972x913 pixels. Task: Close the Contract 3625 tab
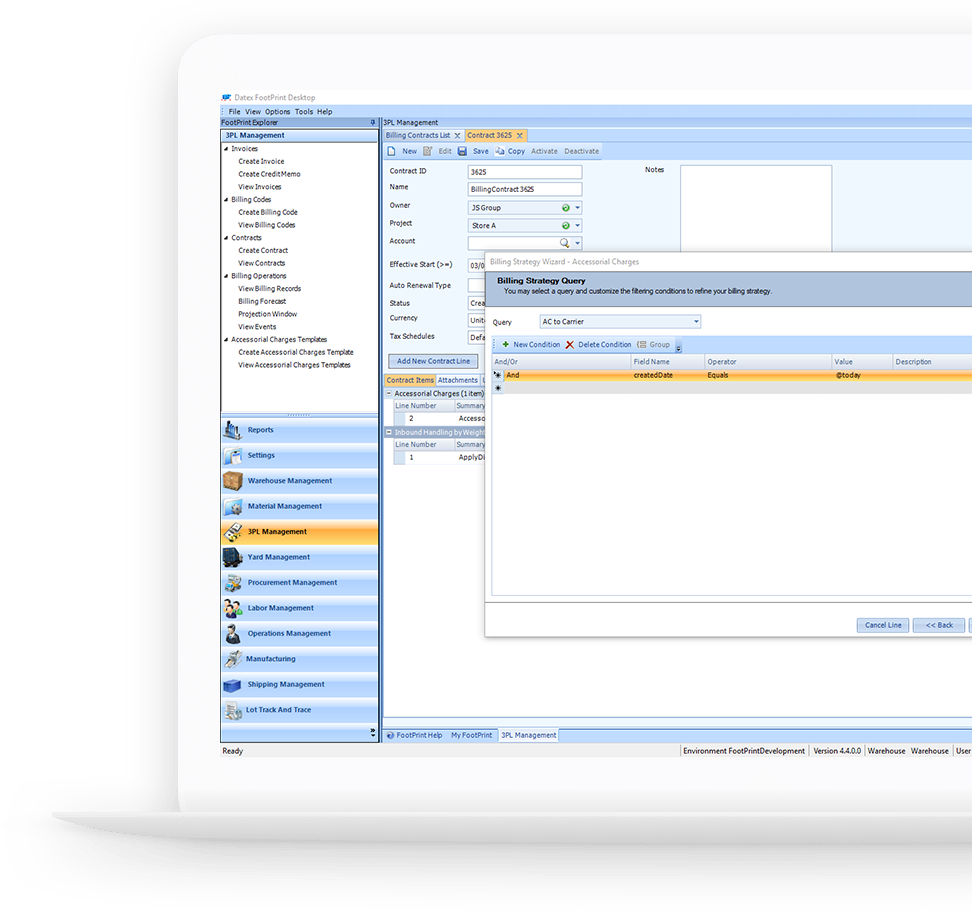519,136
